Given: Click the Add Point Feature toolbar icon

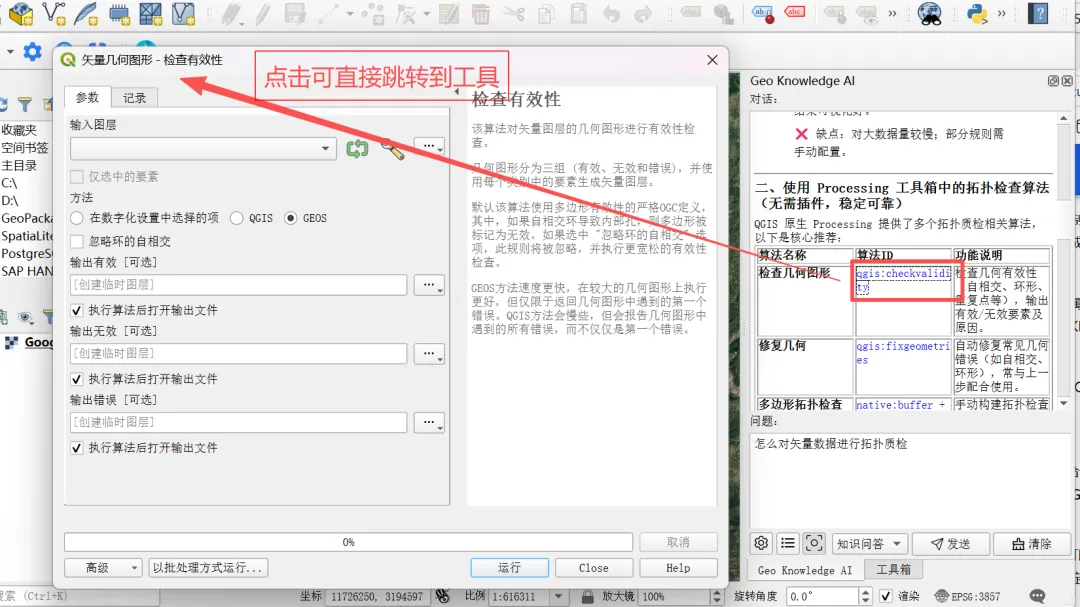Looking at the screenshot, I should 374,14.
